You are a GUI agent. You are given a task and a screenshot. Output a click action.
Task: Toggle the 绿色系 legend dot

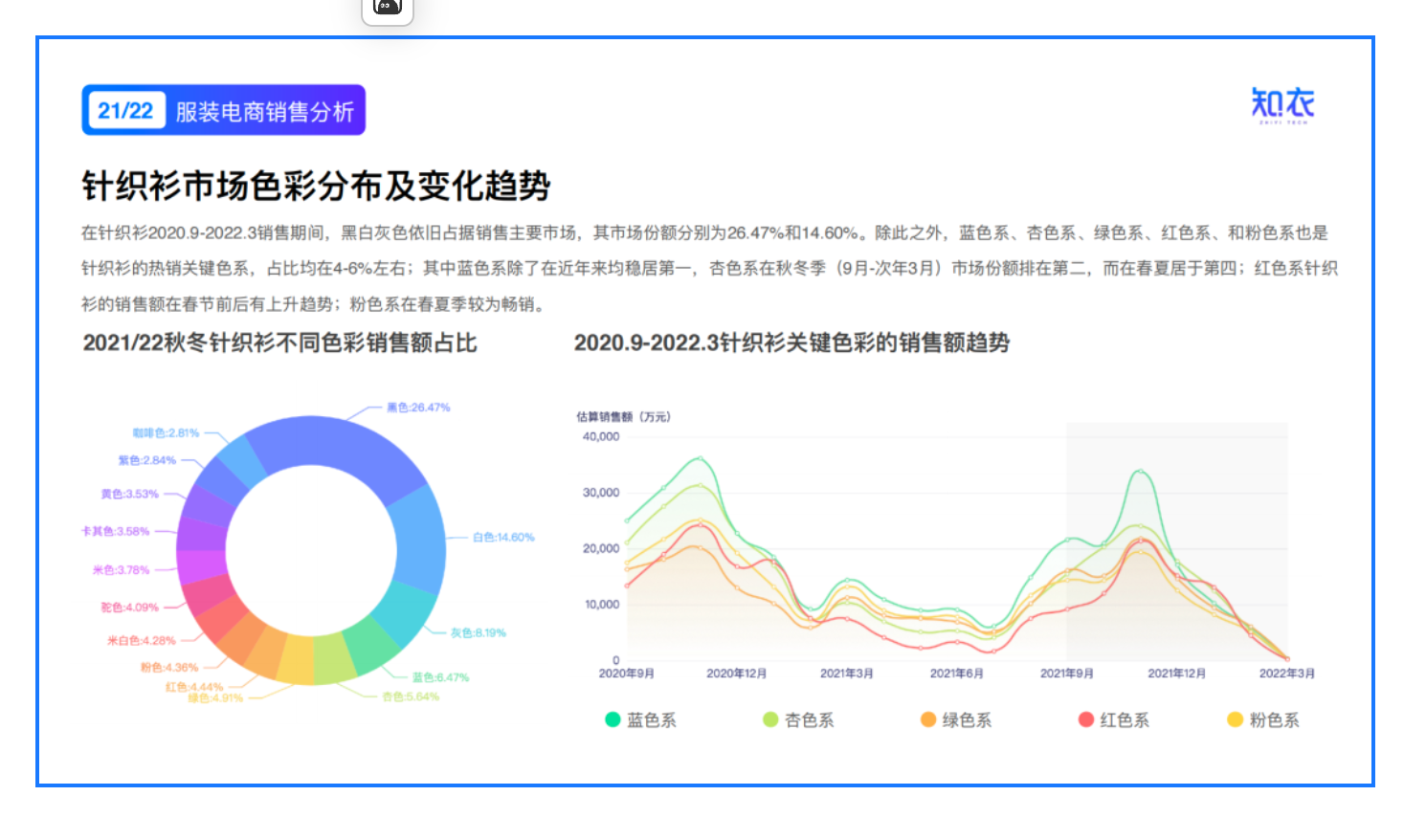coord(927,719)
